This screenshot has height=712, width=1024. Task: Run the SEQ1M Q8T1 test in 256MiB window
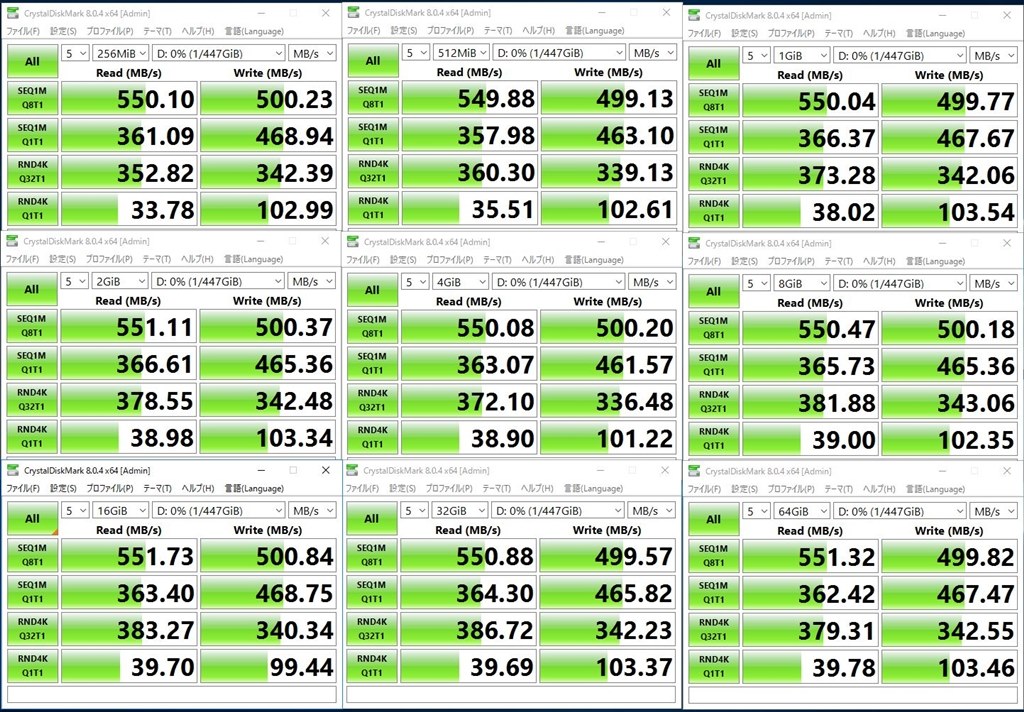(32, 97)
